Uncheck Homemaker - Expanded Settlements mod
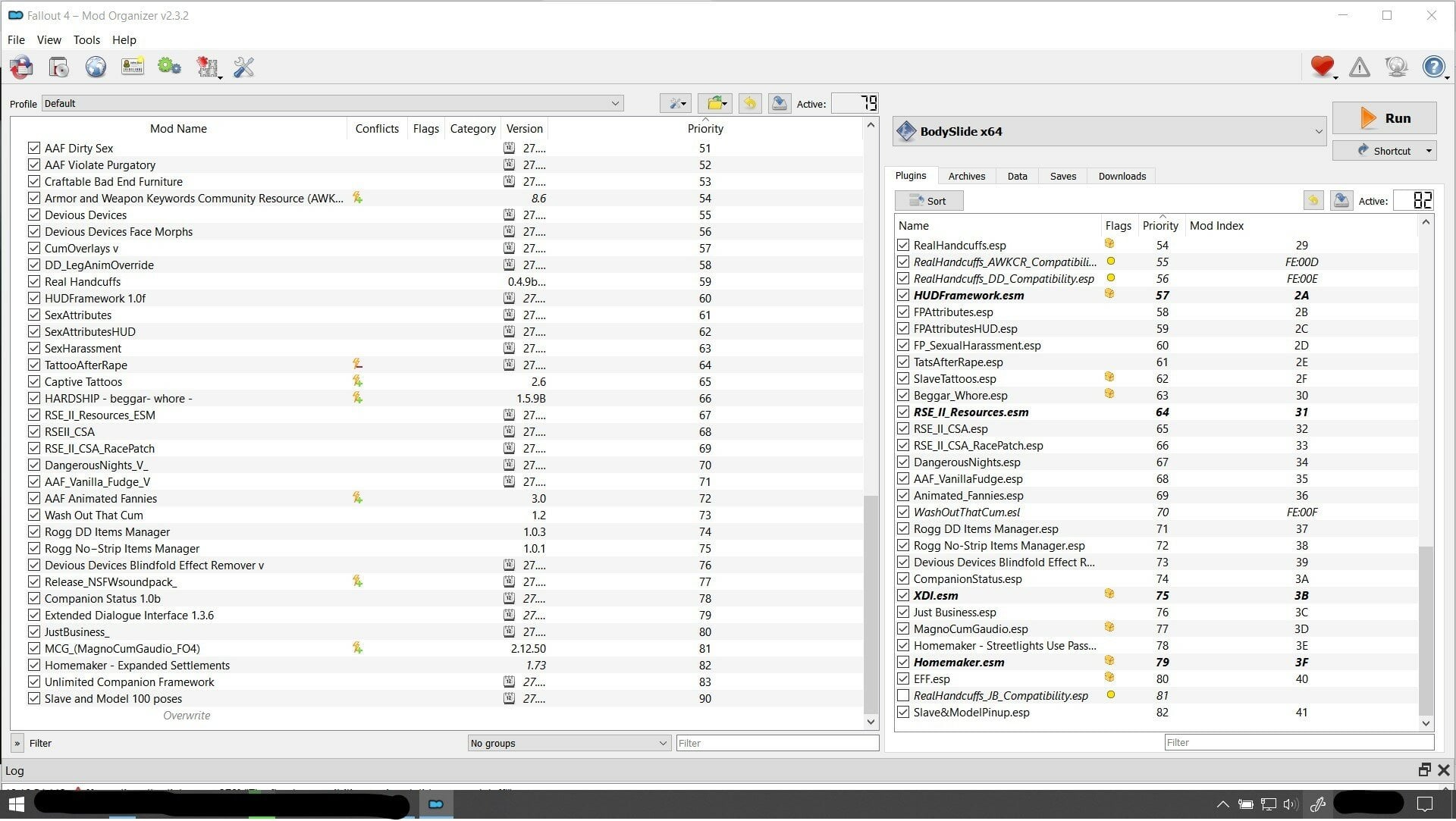This screenshot has width=1456, height=821. pos(34,665)
